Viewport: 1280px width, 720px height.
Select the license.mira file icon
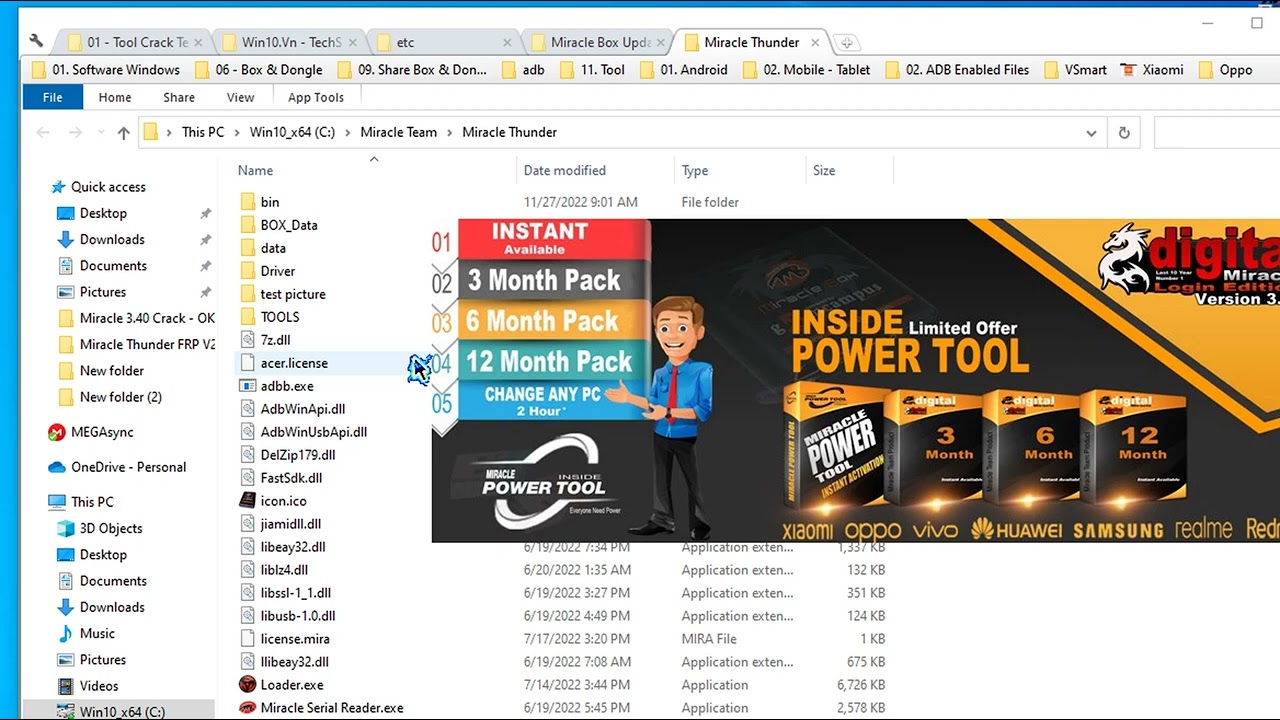[x=248, y=639]
